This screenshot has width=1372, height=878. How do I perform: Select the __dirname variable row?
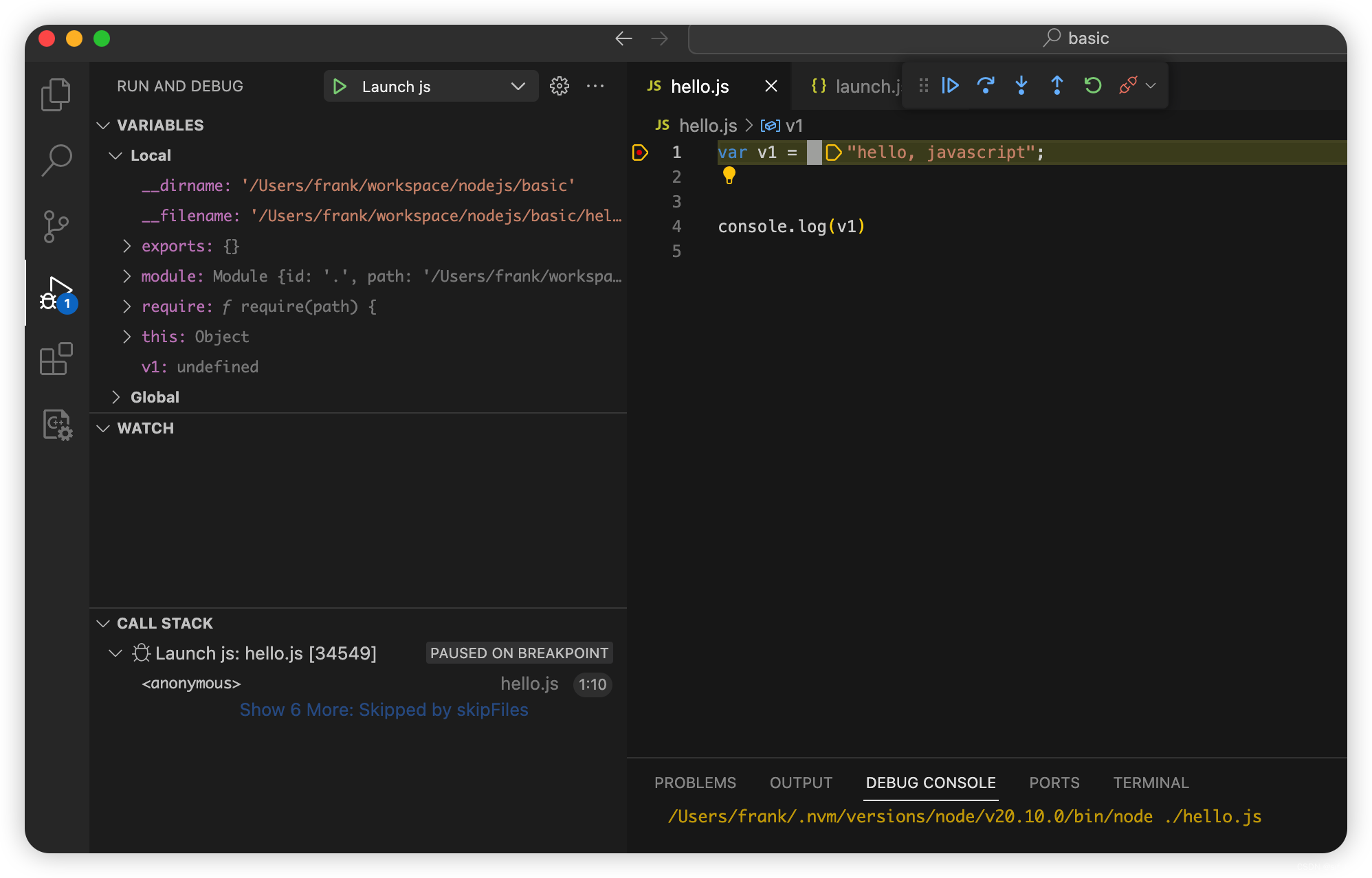coord(358,185)
